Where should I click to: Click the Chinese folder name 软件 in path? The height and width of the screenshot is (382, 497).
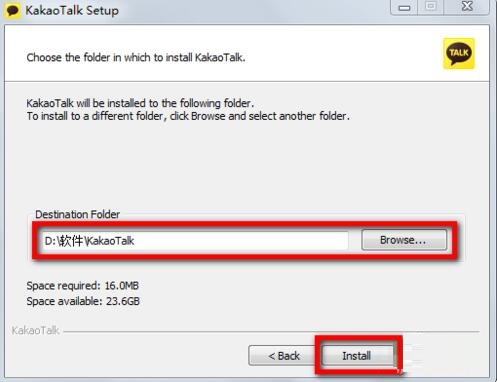coord(71,241)
